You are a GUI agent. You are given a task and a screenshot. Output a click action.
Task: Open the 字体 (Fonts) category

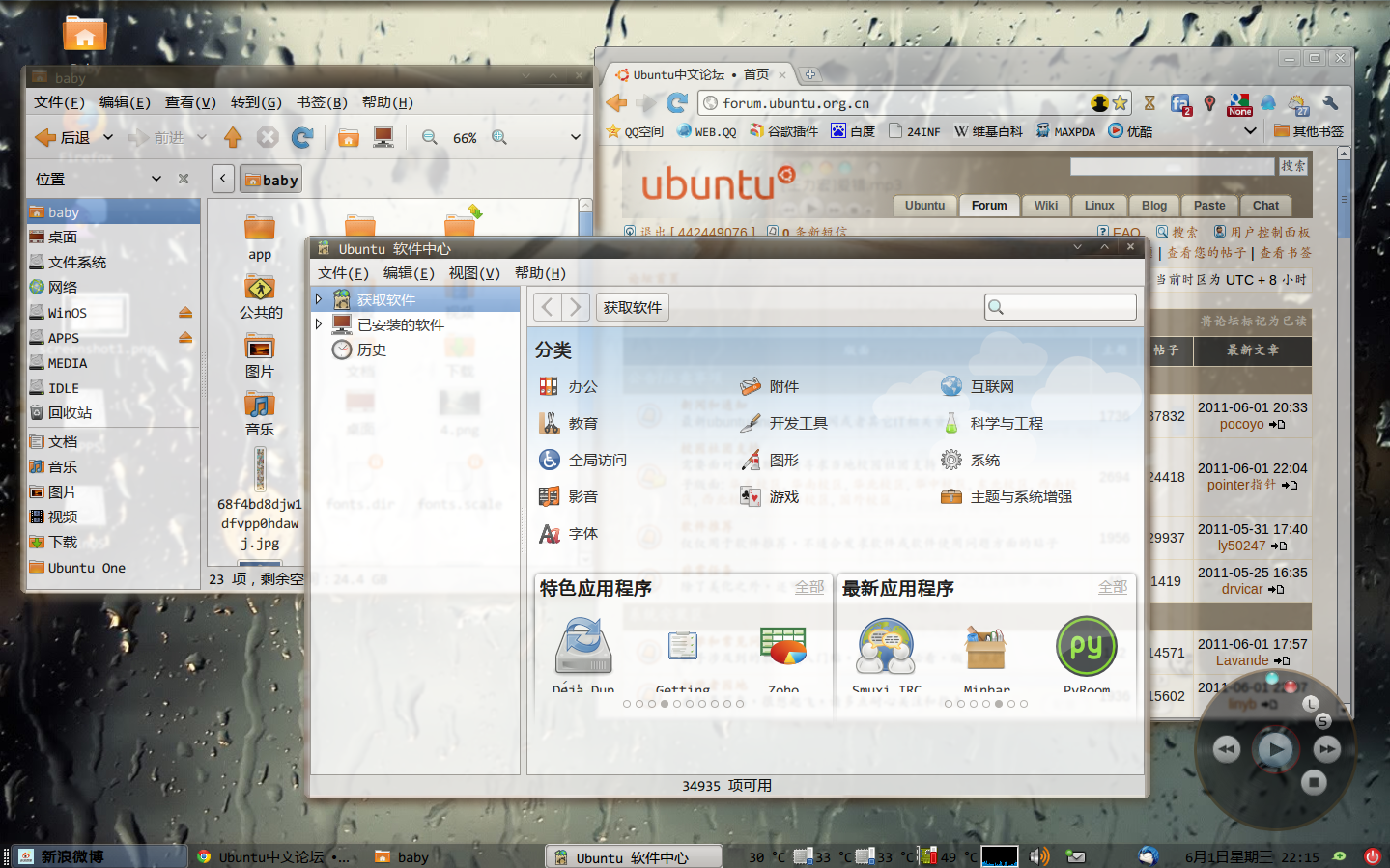569,533
